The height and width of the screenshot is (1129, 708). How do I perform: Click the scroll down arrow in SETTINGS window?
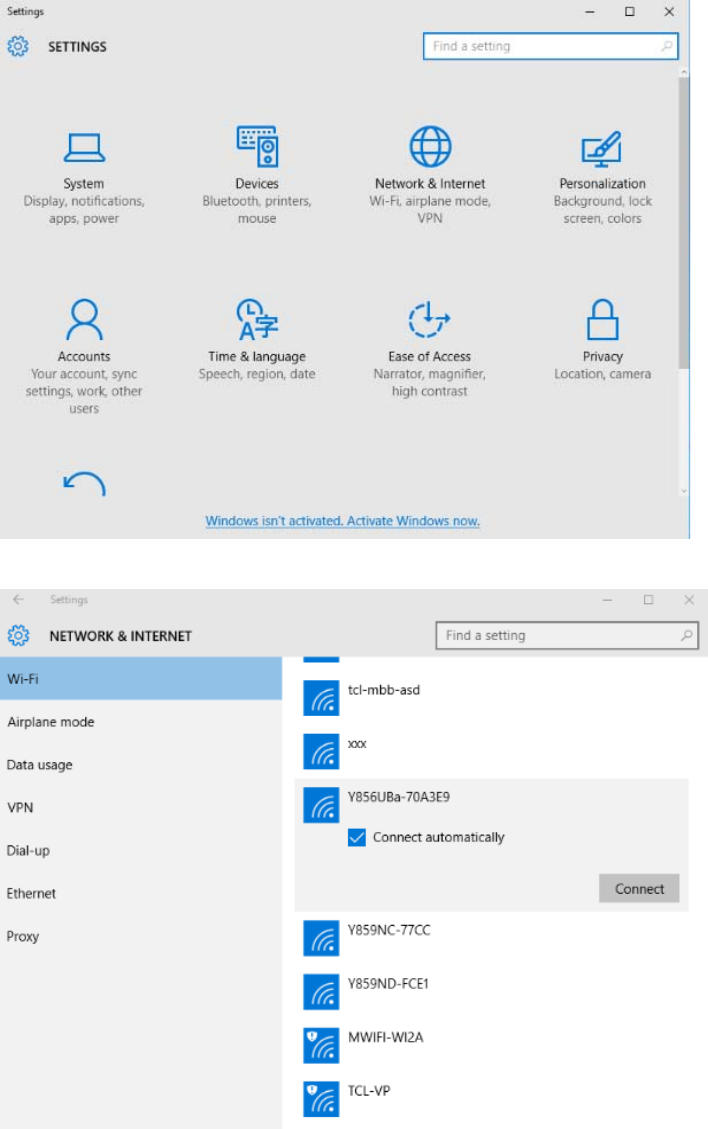point(684,491)
